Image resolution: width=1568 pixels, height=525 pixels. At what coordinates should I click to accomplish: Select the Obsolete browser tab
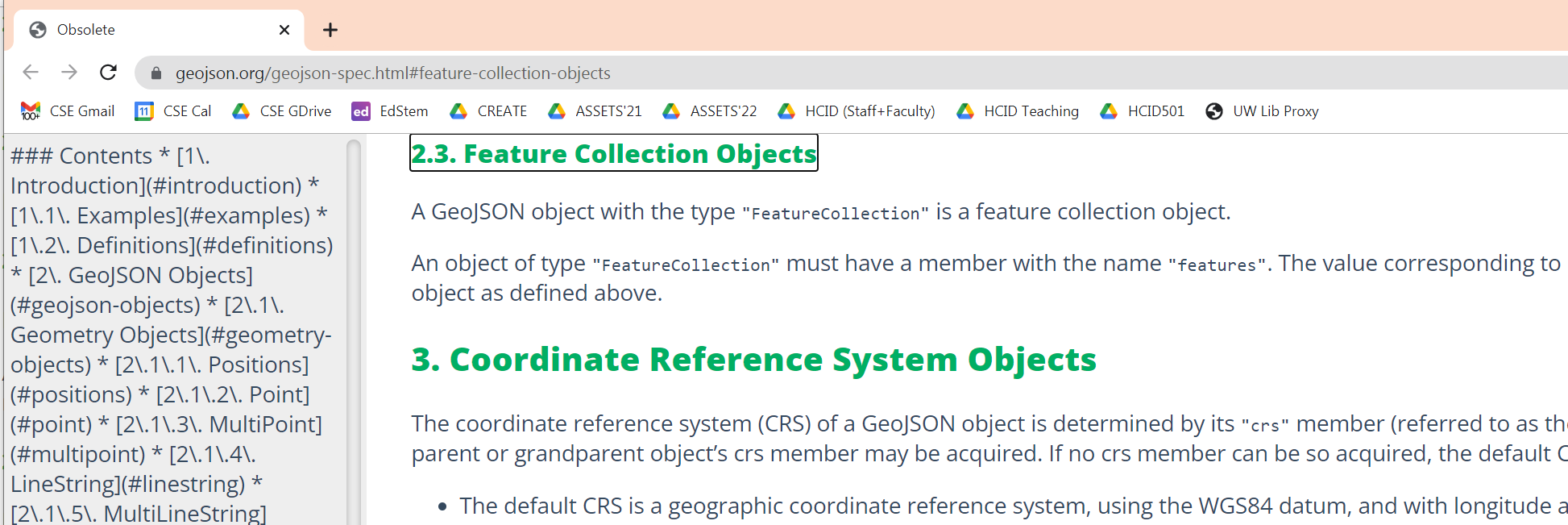[159, 30]
